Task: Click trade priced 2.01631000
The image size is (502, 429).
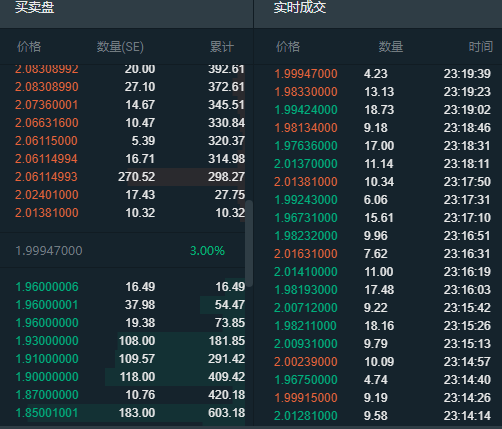Action: [x=378, y=254]
